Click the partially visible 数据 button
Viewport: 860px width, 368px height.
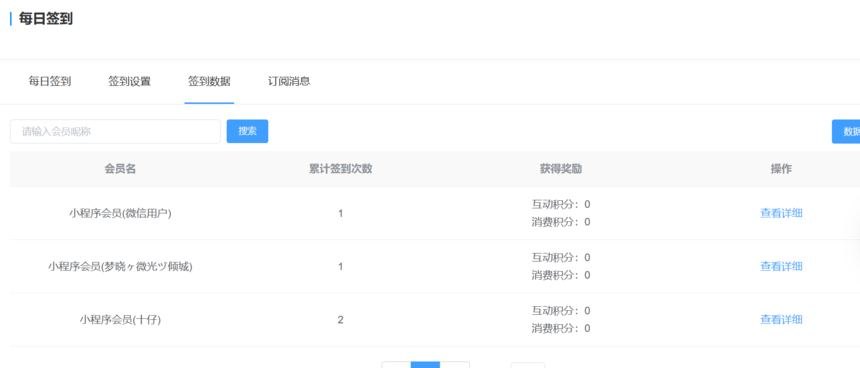(846, 132)
